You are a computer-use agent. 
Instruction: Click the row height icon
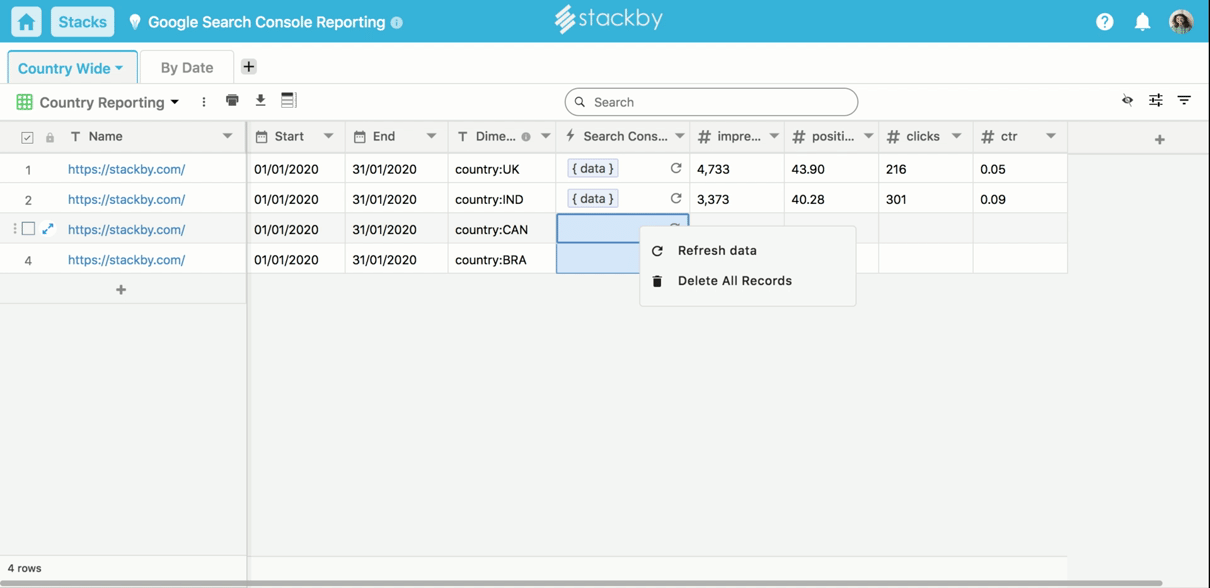[x=288, y=100]
